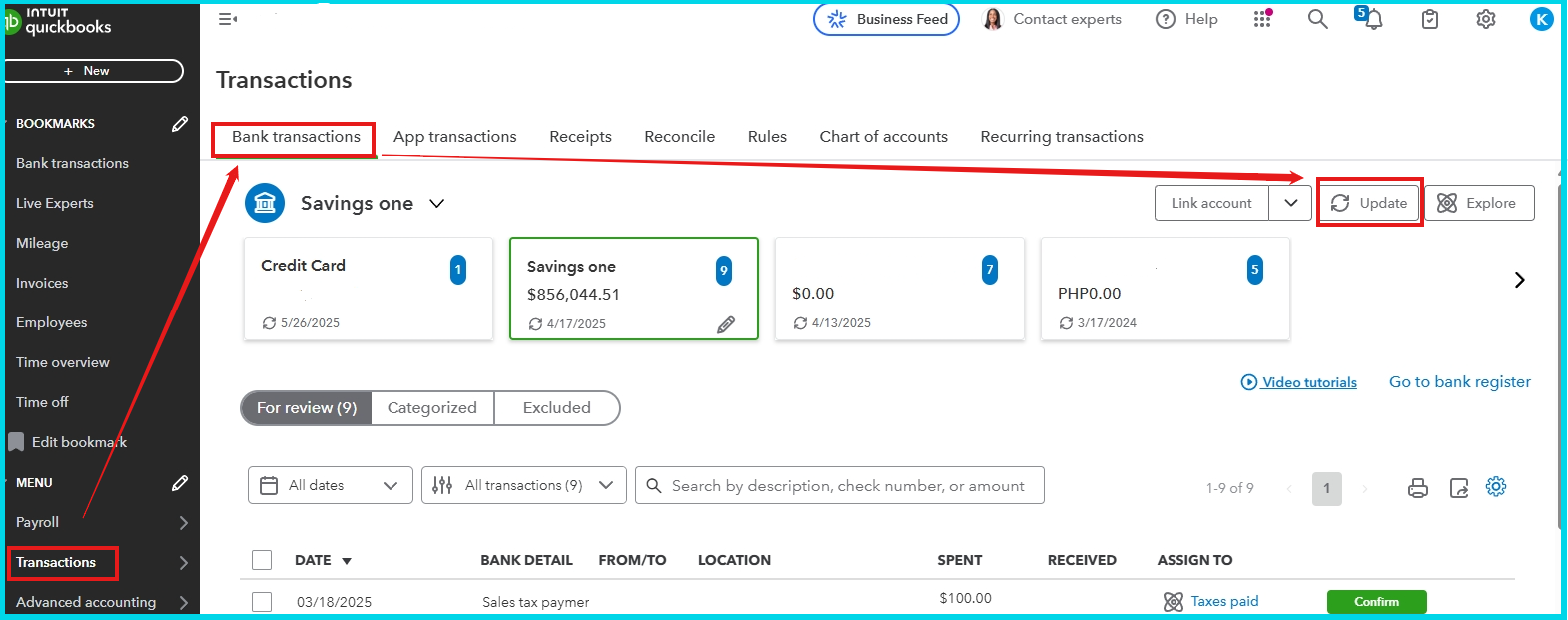Open the settings gear in header
Image resolution: width=1568 pixels, height=620 pixels.
click(1486, 19)
